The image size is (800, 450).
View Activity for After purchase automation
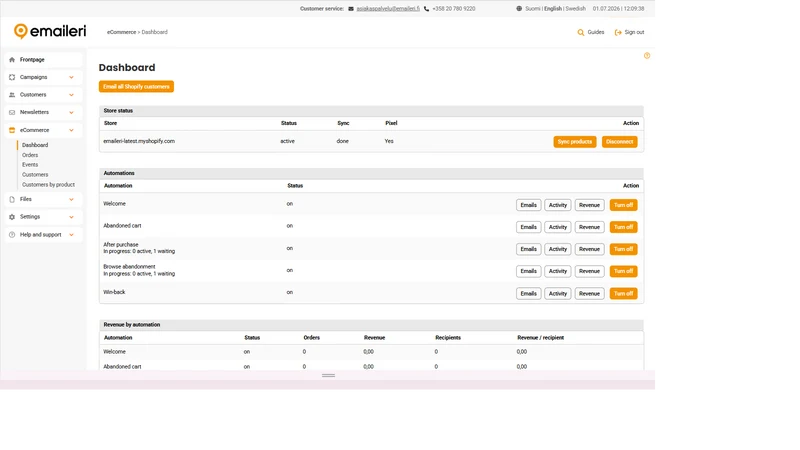tap(557, 249)
